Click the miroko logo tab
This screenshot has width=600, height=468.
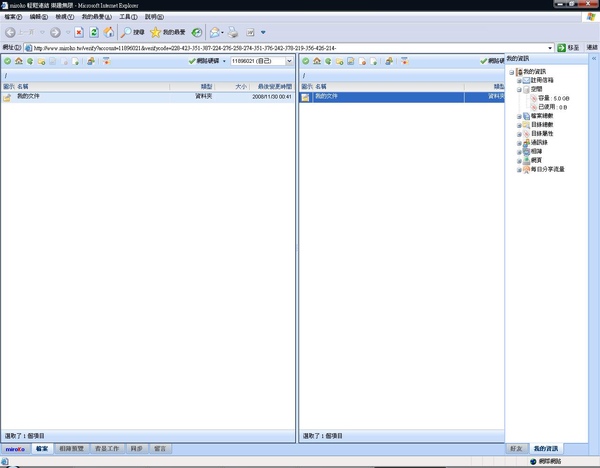(15, 449)
